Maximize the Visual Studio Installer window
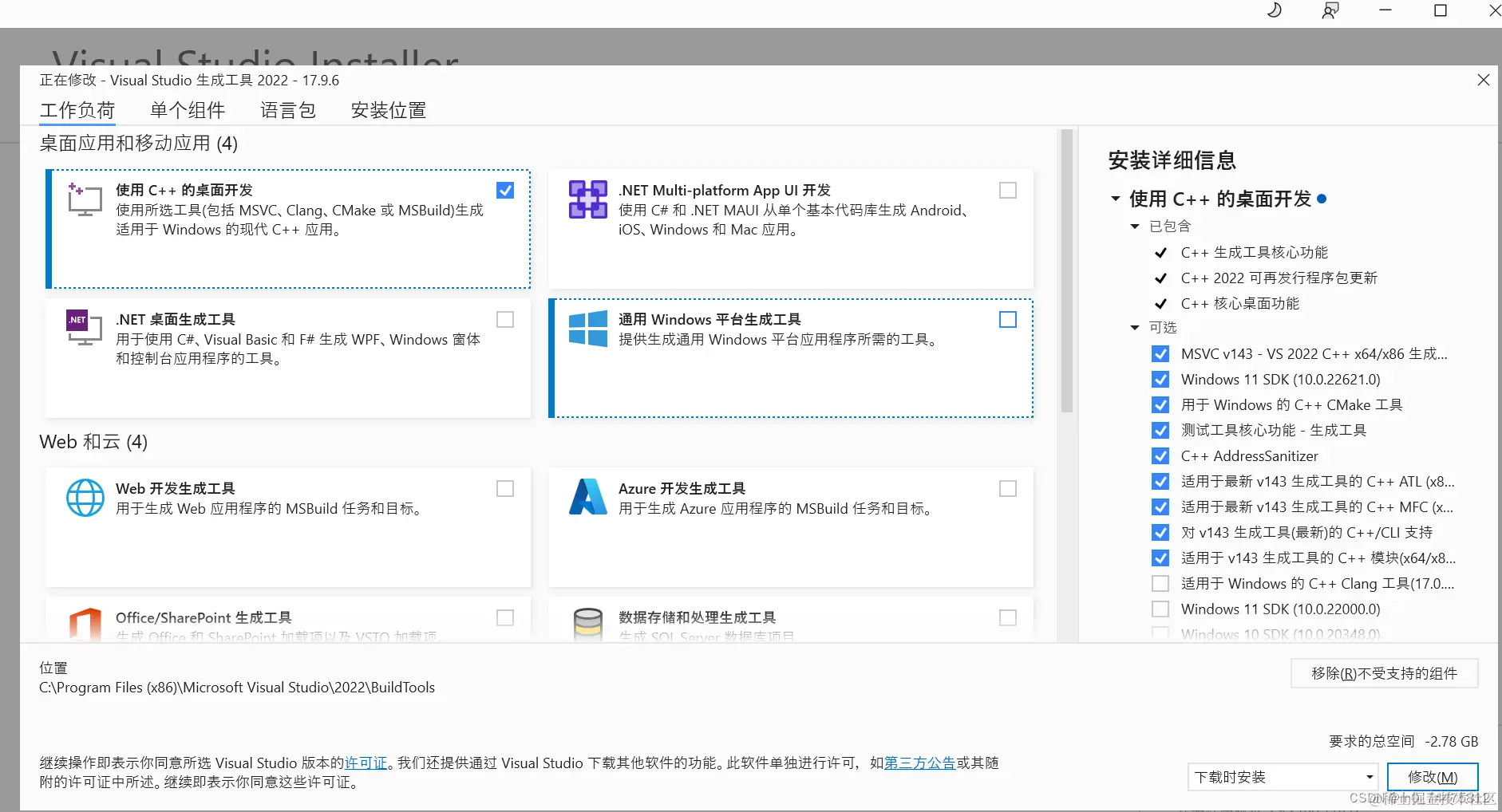 (1441, 10)
